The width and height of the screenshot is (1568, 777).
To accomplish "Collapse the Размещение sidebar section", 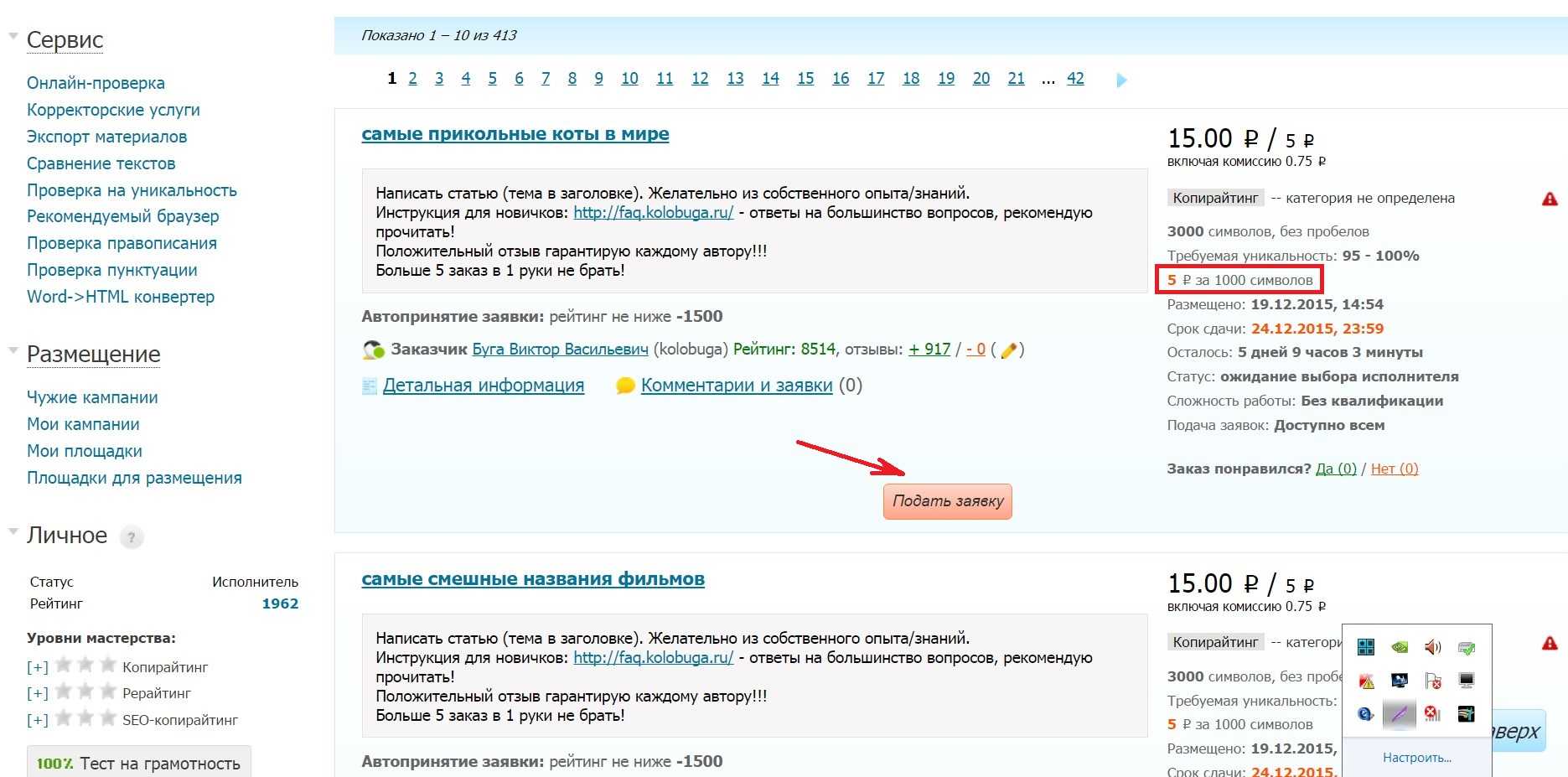I will 13,350.
